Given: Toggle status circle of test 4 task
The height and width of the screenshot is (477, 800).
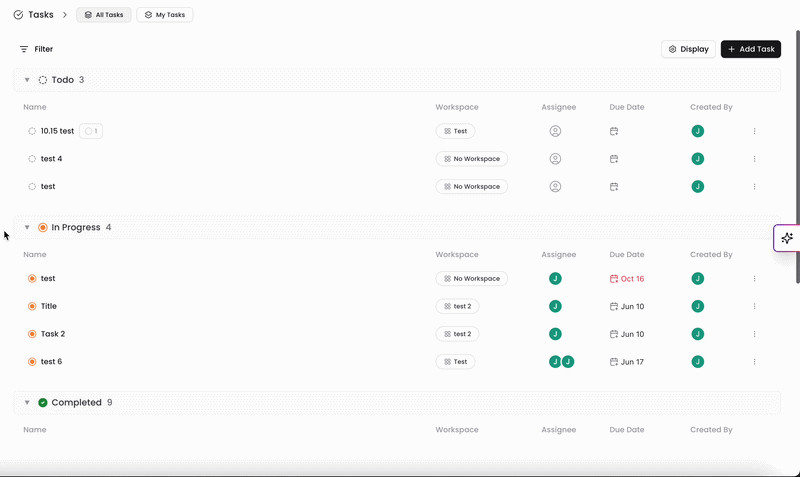Looking at the screenshot, I should [x=32, y=159].
